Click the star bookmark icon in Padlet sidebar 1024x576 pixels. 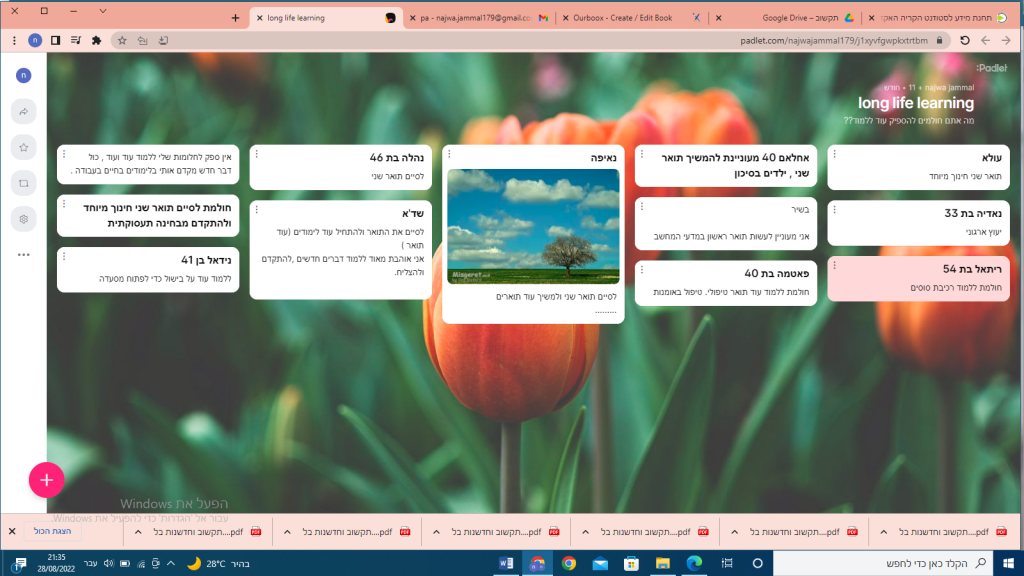24,147
